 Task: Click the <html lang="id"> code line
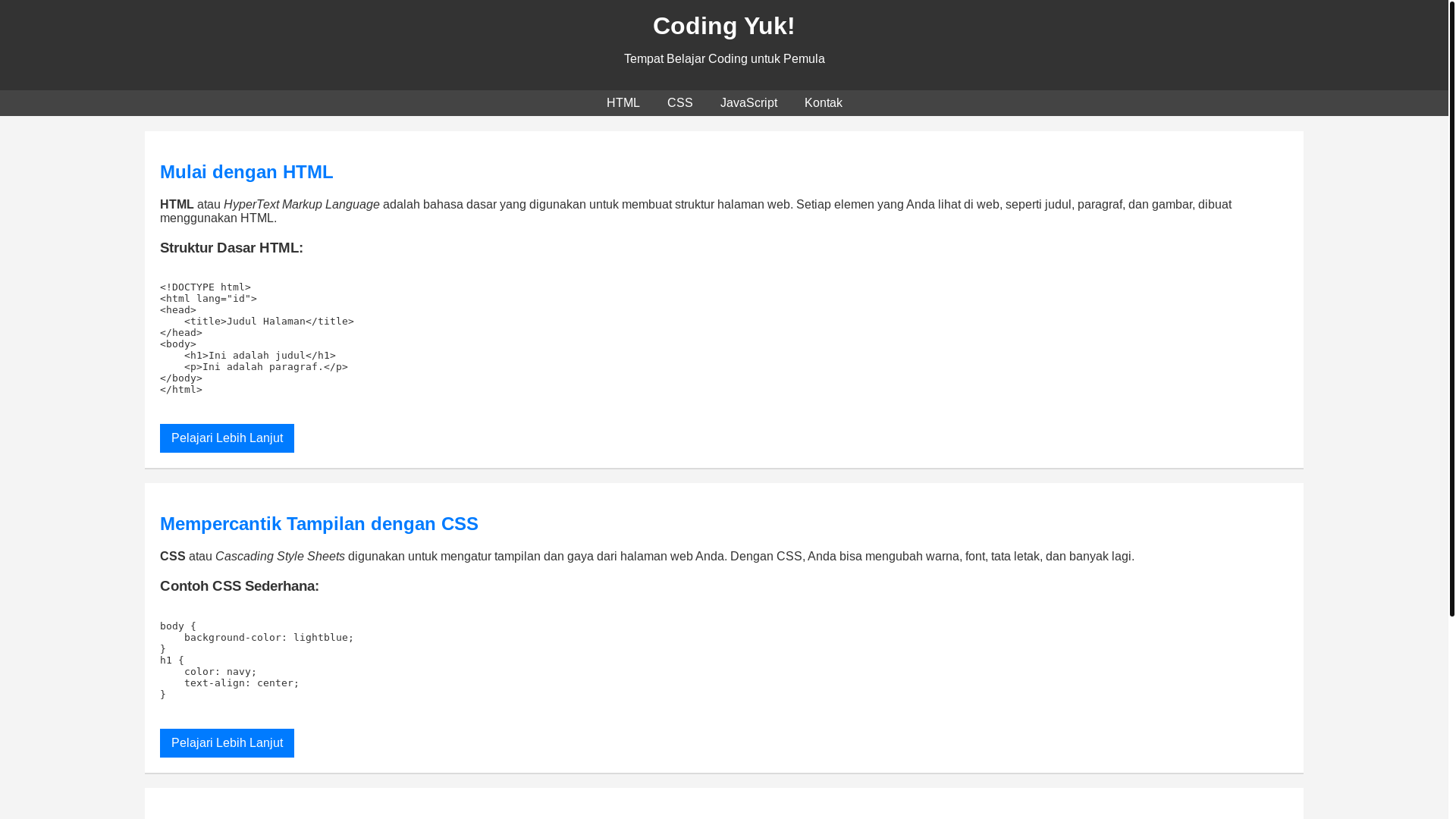pos(209,299)
